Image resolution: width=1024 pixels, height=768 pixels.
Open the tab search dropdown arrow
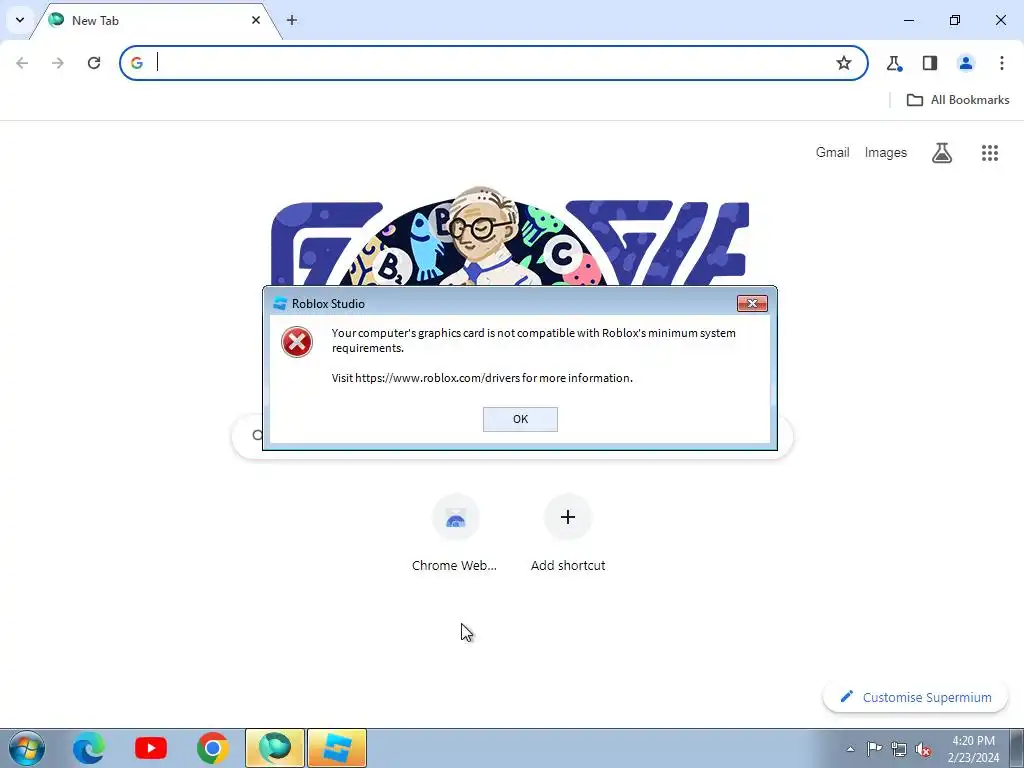20,20
